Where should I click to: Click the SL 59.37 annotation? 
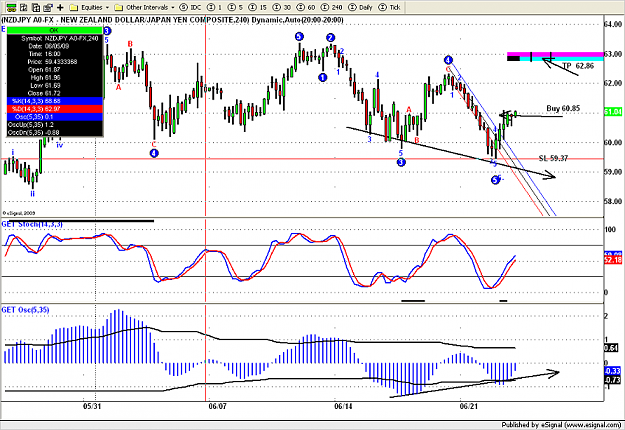pyautogui.click(x=553, y=159)
